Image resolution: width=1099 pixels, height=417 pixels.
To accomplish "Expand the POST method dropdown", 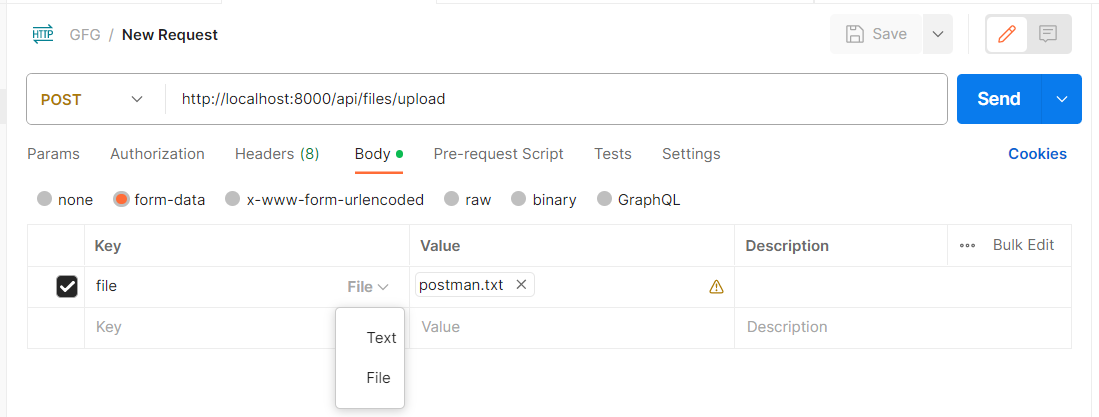I will [136, 99].
